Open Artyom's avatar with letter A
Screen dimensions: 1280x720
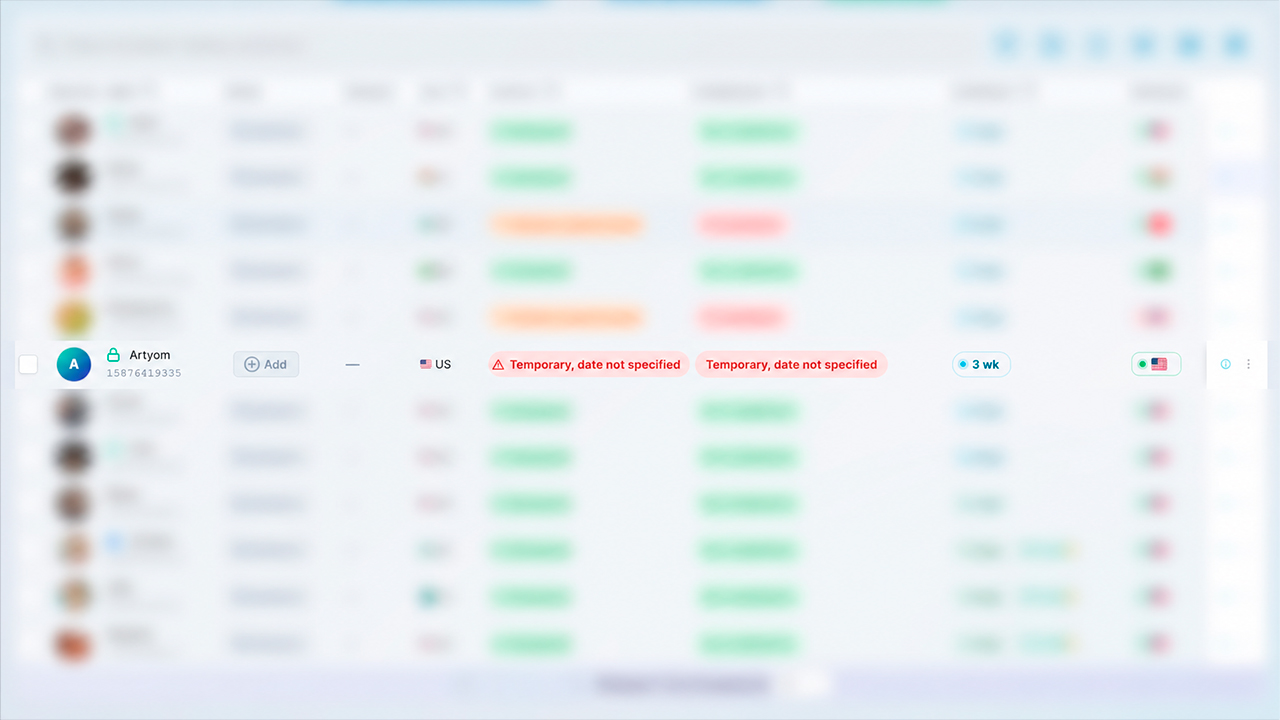(x=74, y=365)
